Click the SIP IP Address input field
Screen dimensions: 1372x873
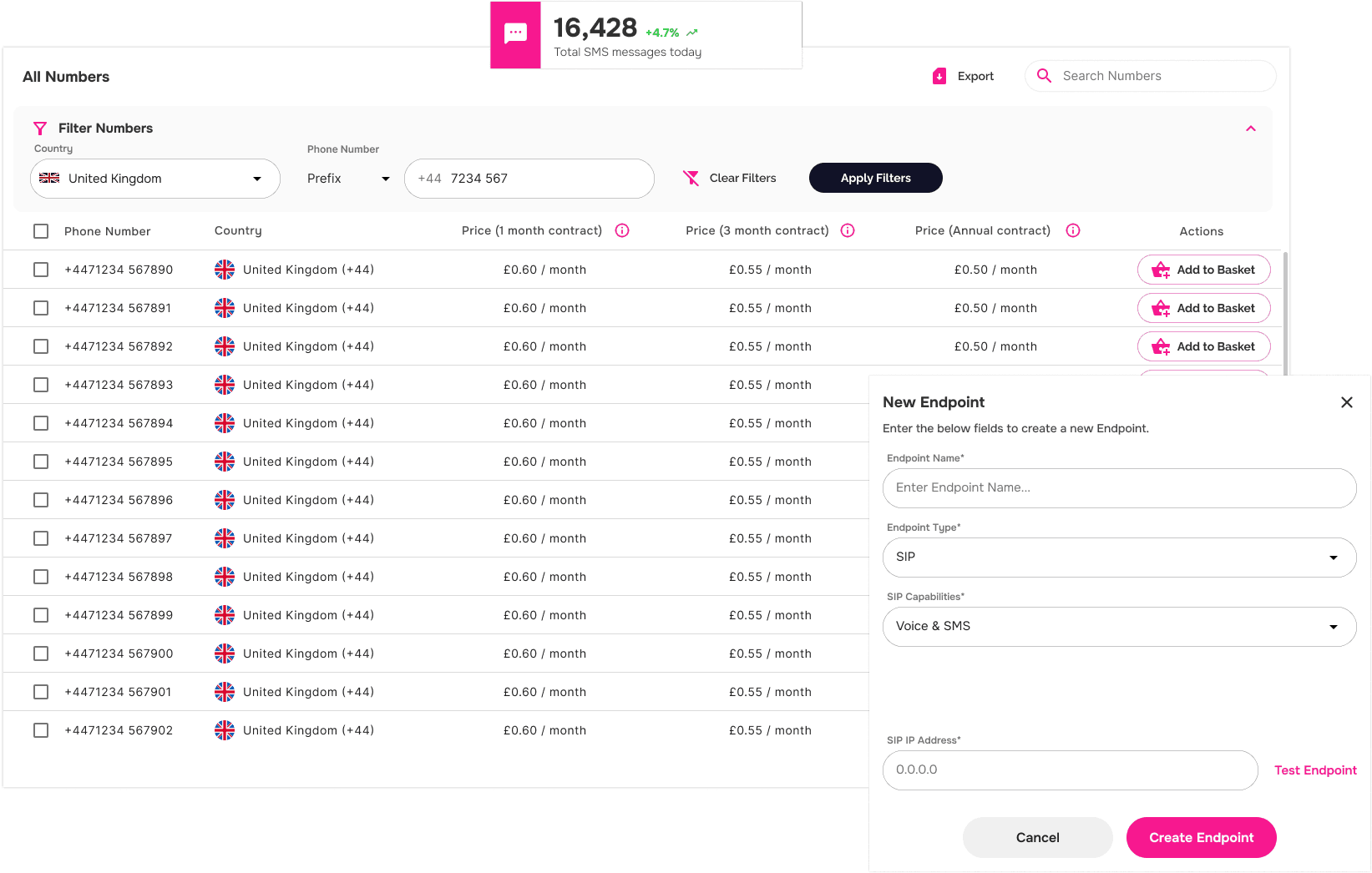tap(1071, 770)
